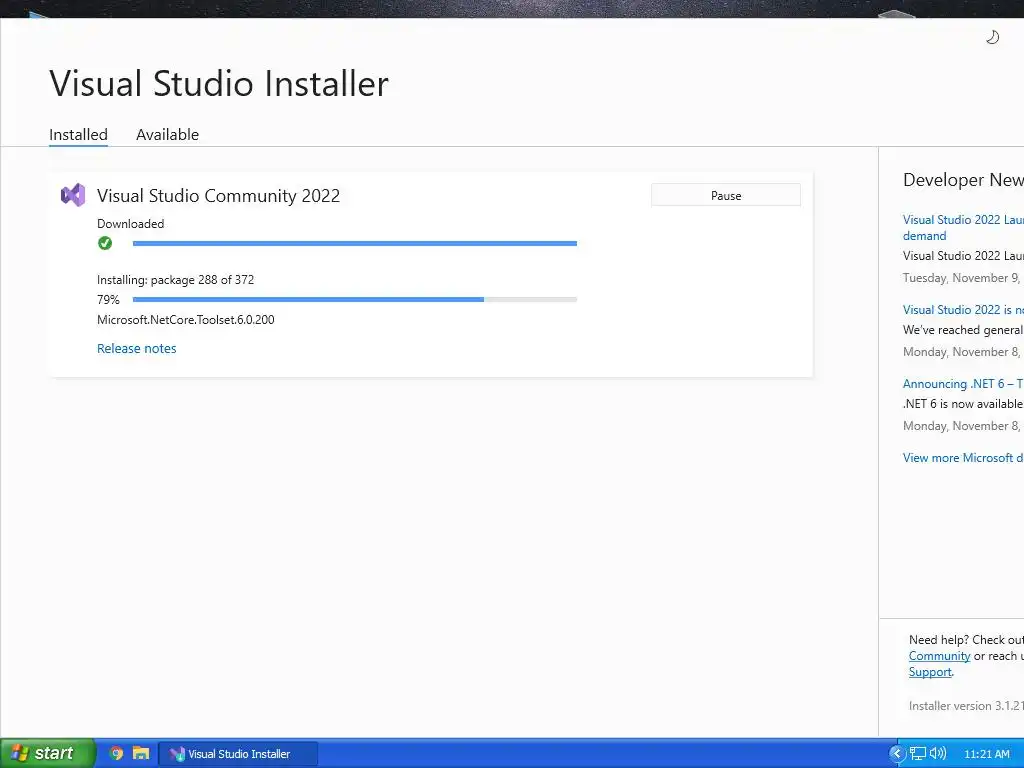Click the 11:21 AM taskbar clock
The width and height of the screenshot is (1024, 768).
coord(987,754)
